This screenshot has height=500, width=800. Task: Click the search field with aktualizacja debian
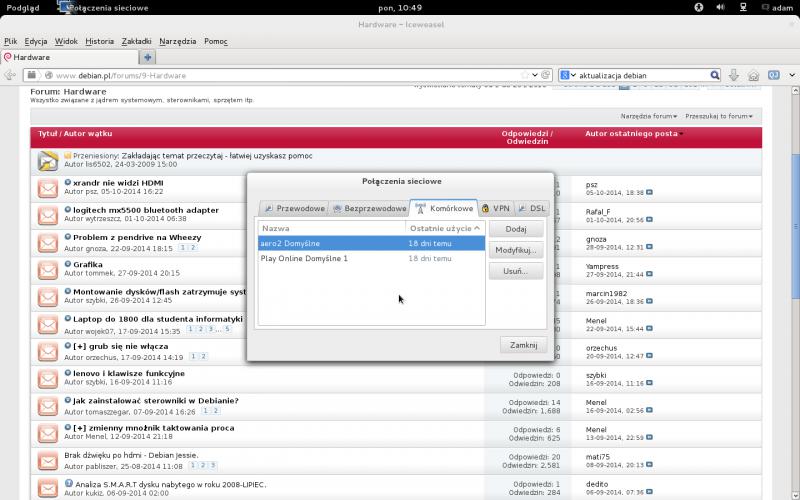click(640, 75)
